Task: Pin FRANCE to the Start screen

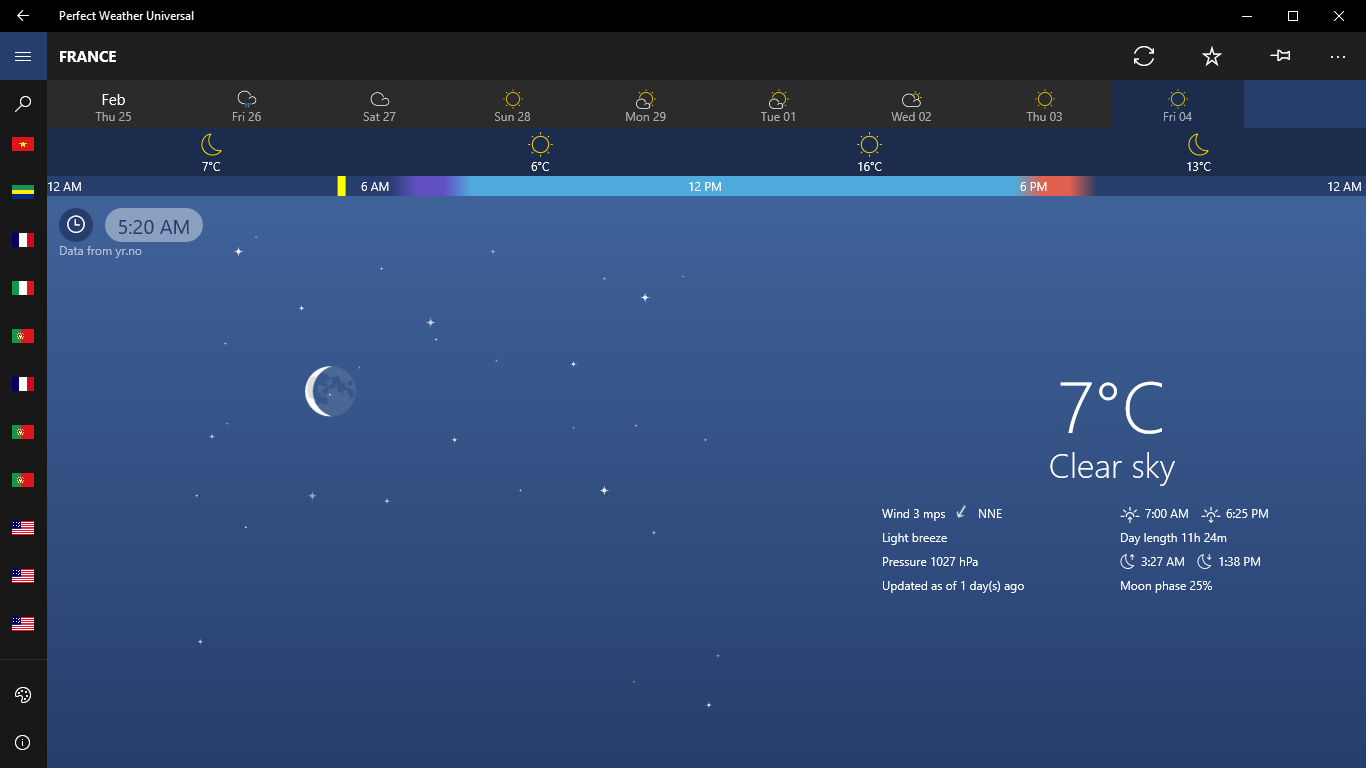Action: point(1280,56)
